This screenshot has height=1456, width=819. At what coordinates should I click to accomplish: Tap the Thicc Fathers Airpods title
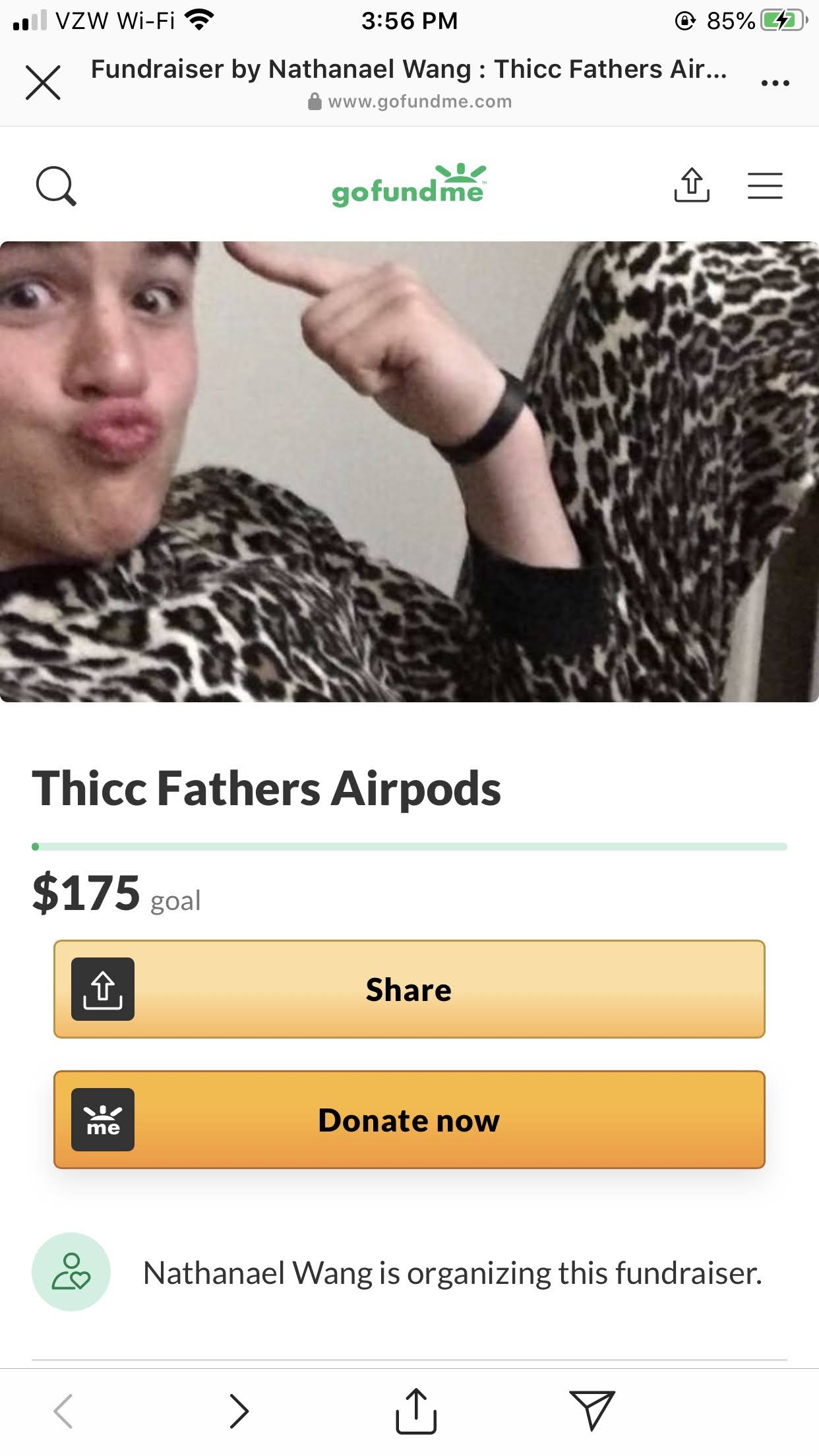[266, 789]
